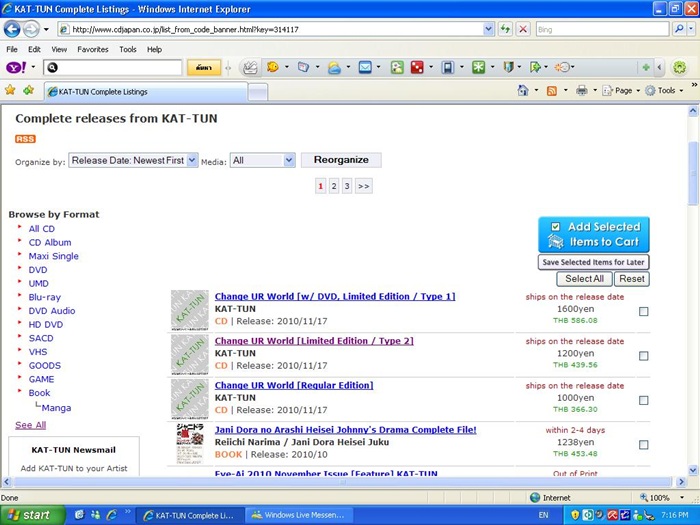Open the Blu-ray format link
Screen dimensions: 700x525
45,297
